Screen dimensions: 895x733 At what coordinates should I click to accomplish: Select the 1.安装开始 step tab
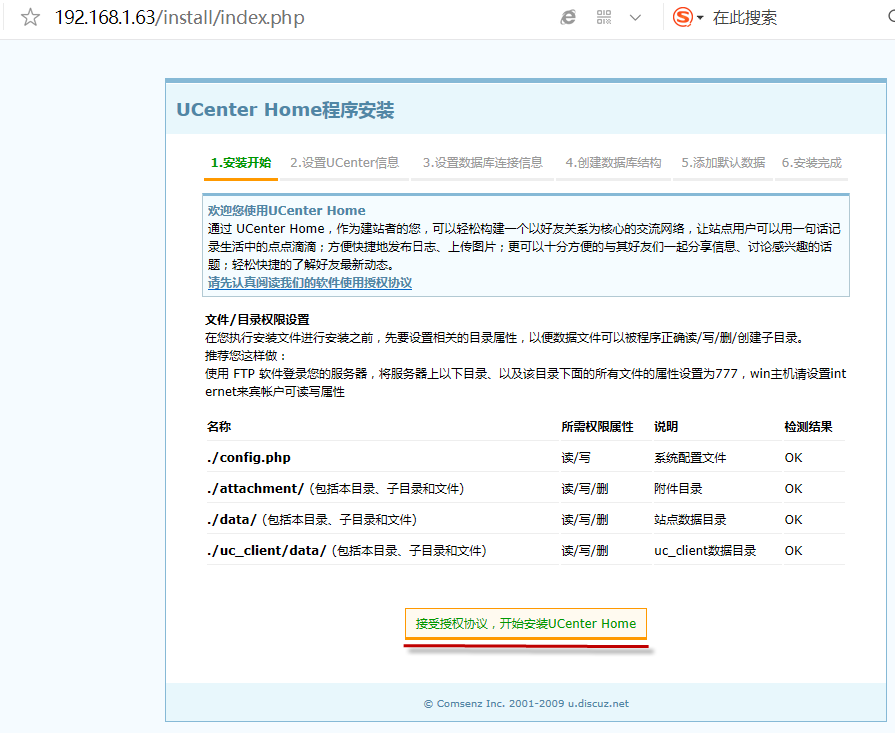(241, 163)
